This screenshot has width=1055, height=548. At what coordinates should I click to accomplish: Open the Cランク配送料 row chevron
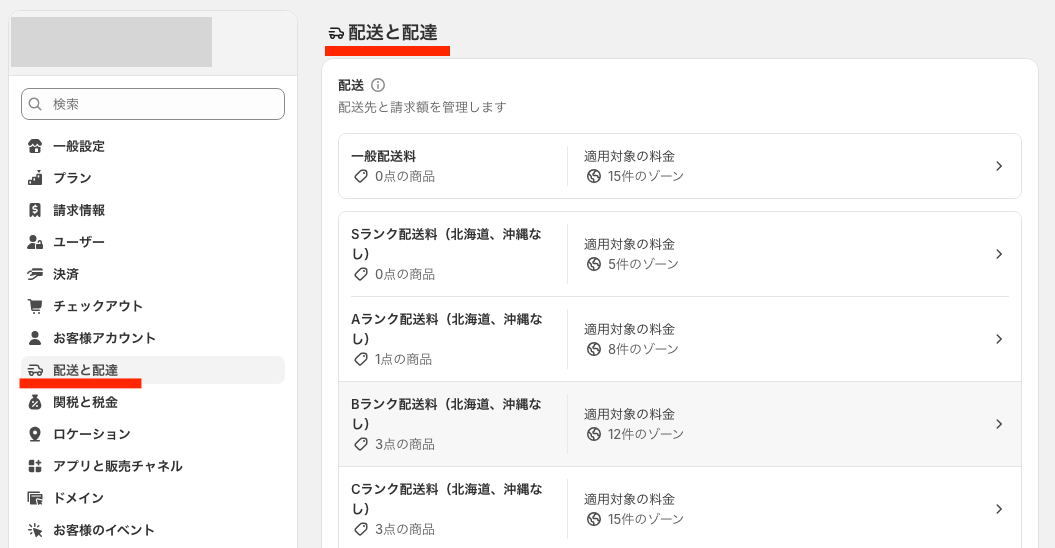998,509
